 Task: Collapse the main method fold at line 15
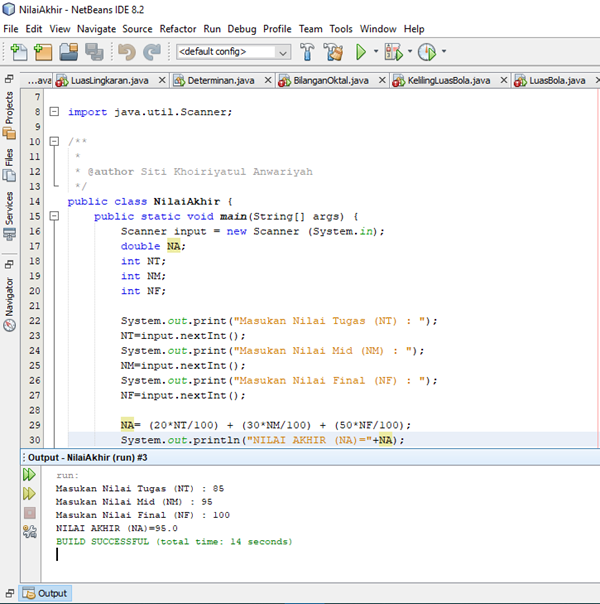[54, 216]
